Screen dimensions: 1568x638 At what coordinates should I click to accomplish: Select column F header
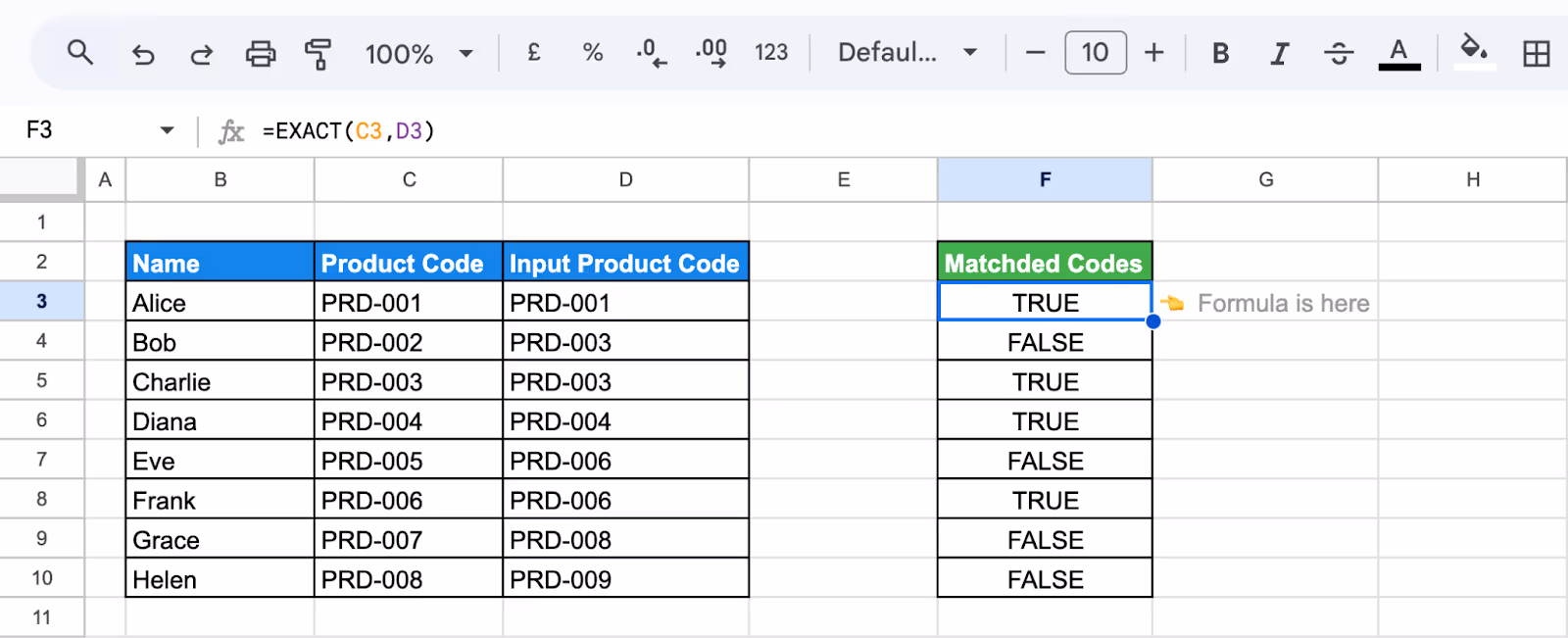point(1045,179)
